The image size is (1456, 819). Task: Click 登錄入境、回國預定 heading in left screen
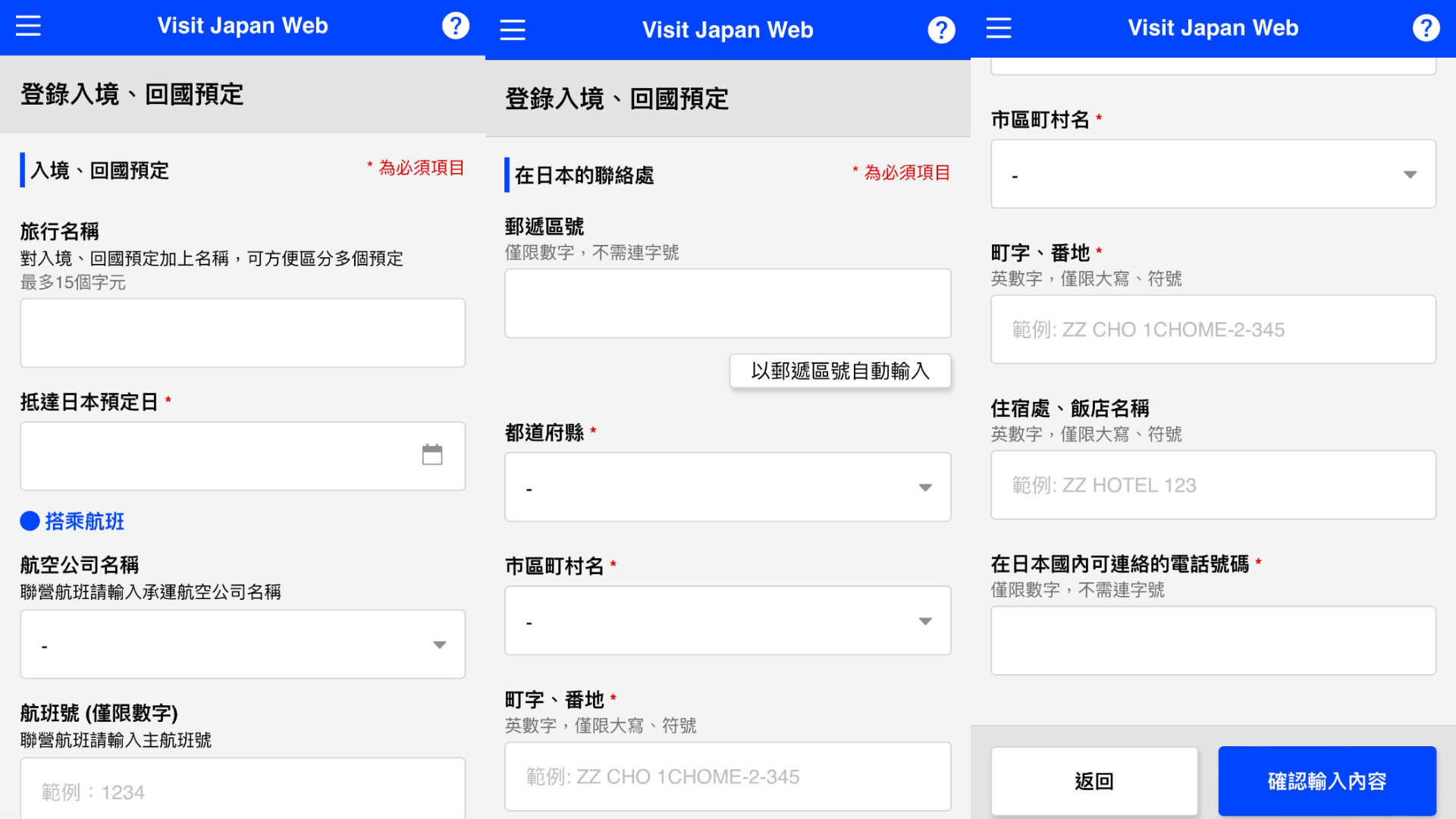click(x=131, y=94)
